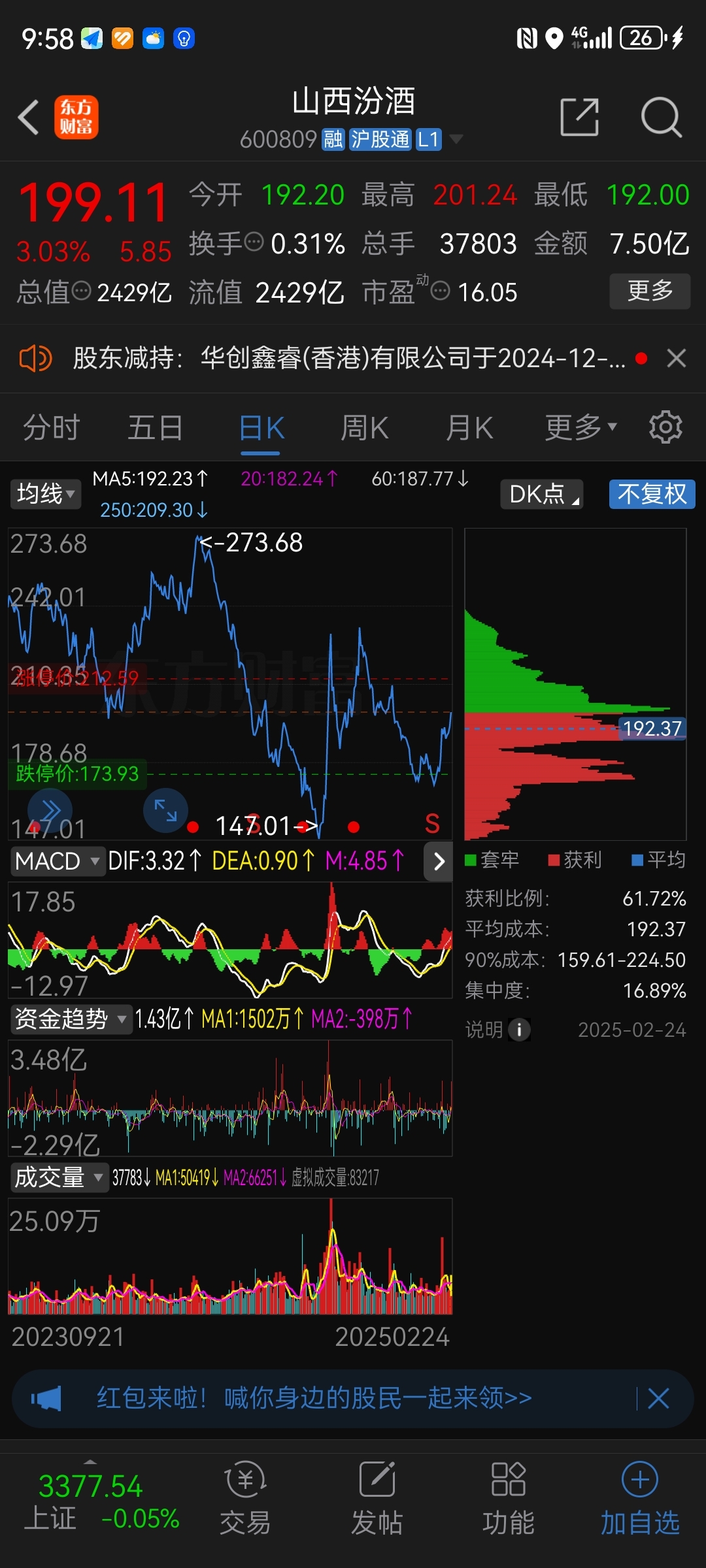706x1568 pixels.
Task: Tap the Telegram status bar icon
Action: coord(92,39)
